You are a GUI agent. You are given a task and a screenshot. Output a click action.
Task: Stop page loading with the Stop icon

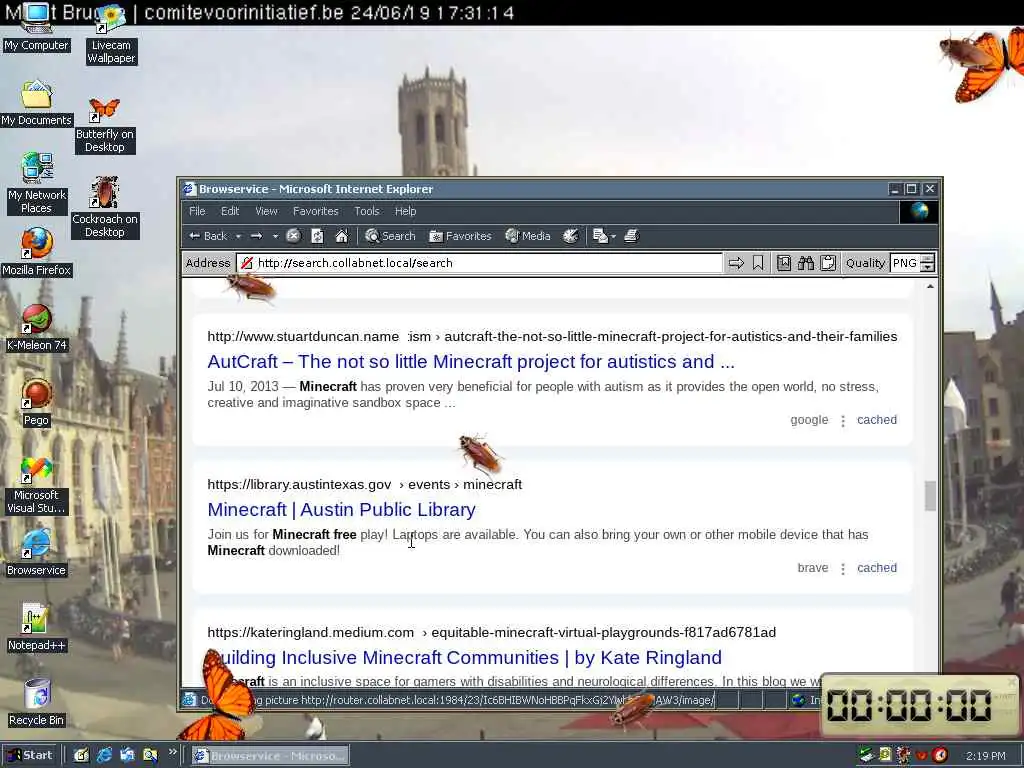point(293,236)
